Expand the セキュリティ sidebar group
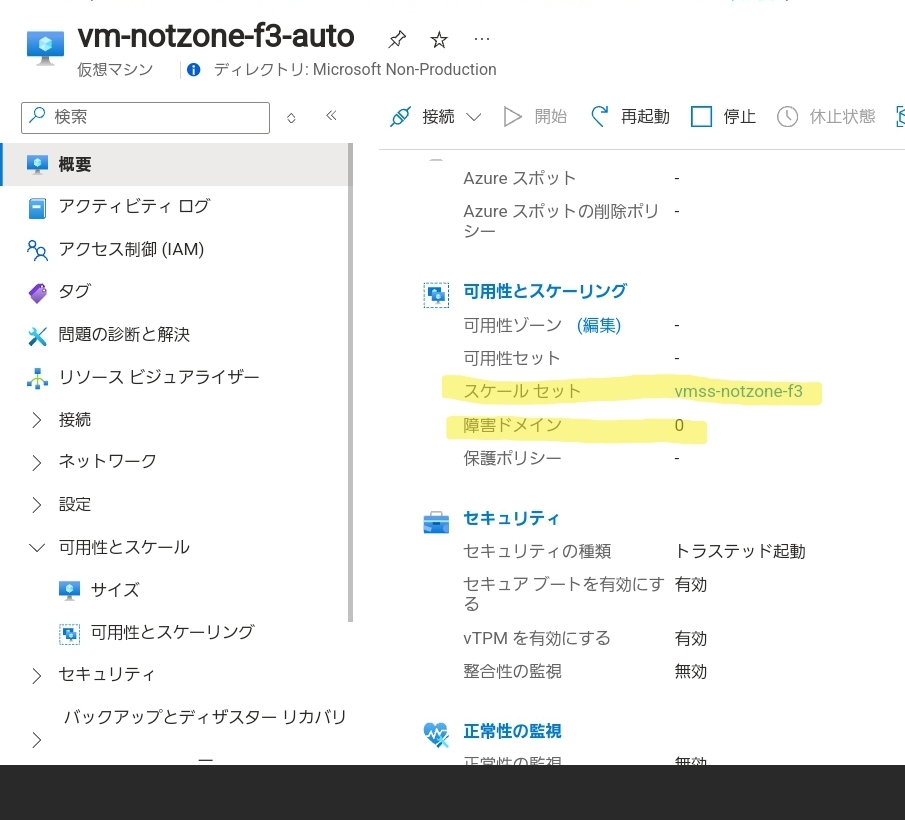The width and height of the screenshot is (905, 820). (37, 675)
